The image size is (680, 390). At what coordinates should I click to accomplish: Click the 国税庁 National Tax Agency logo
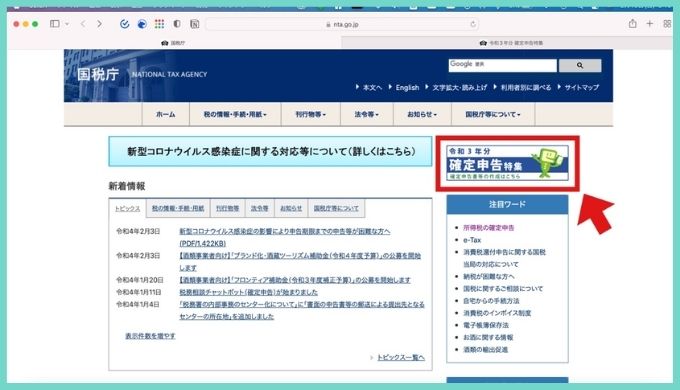[x=142, y=74]
